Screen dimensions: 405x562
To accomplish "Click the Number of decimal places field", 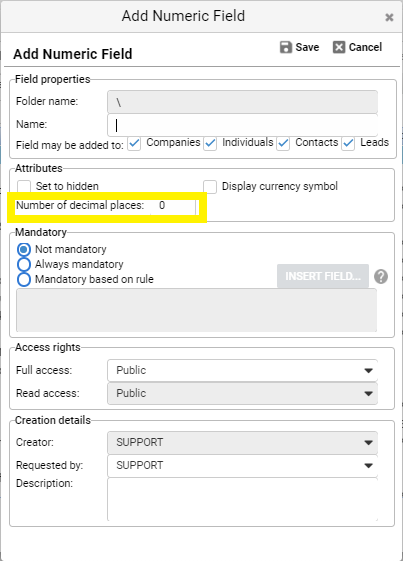I will coord(174,206).
